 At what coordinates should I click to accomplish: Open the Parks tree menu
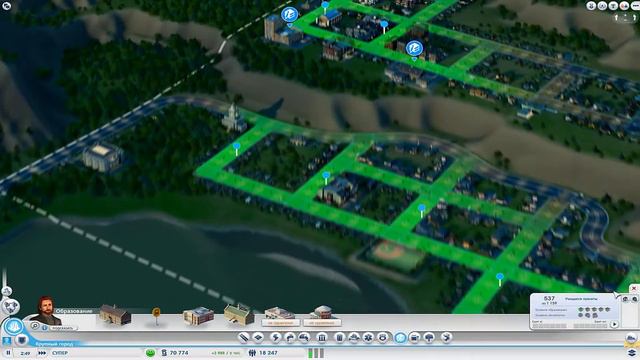click(429, 338)
